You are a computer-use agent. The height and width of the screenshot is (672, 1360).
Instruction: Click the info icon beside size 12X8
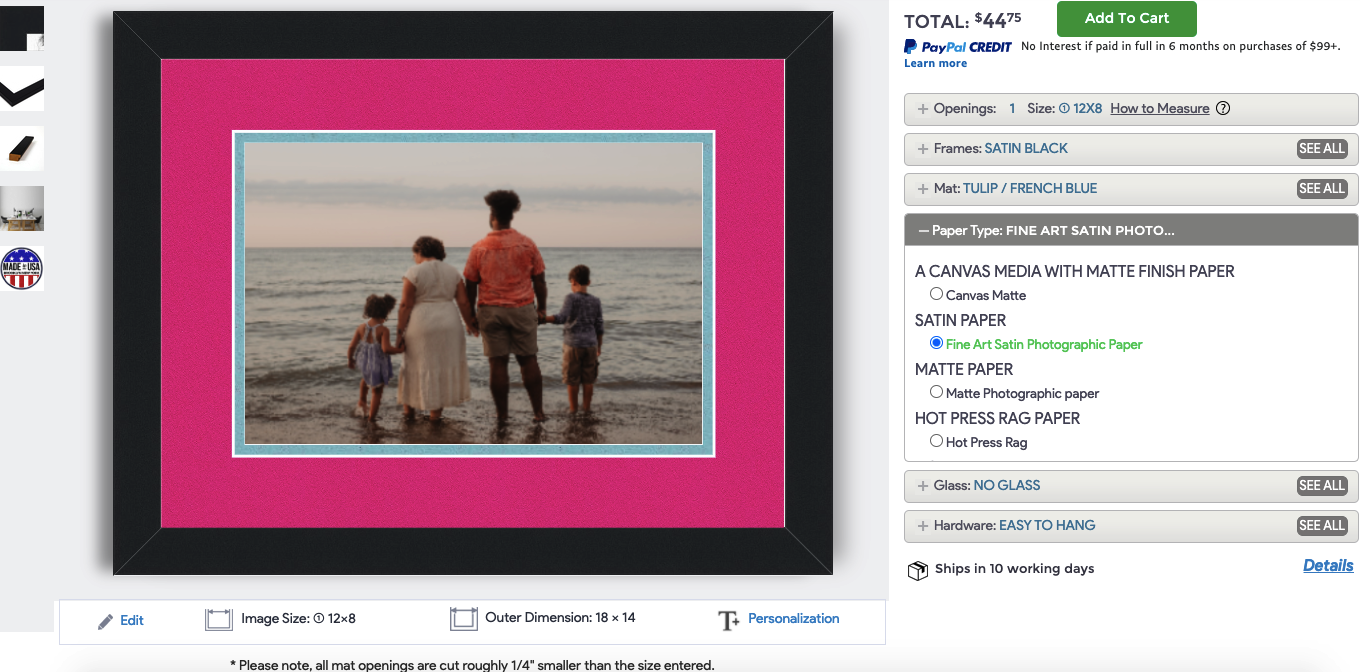point(1064,108)
